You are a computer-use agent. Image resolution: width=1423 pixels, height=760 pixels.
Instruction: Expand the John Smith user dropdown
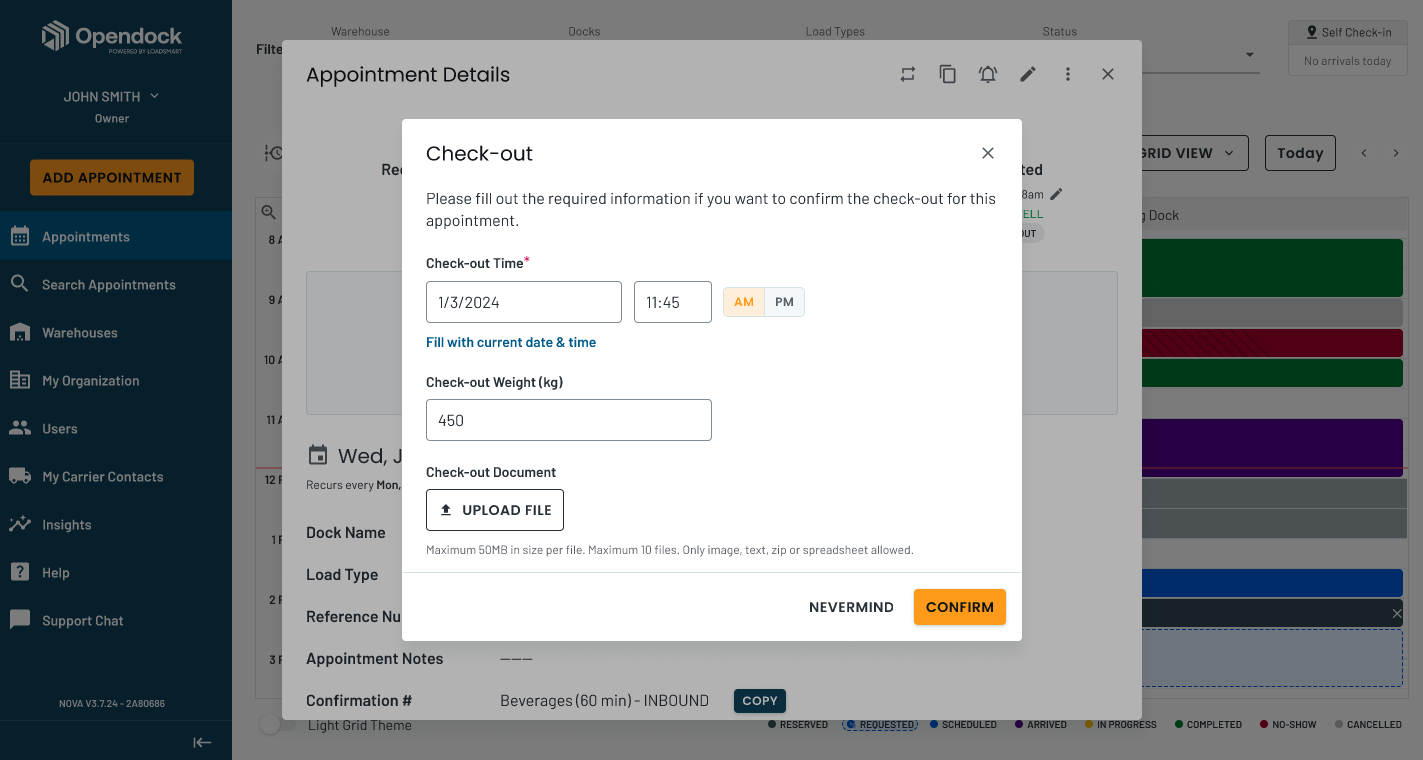coord(155,96)
